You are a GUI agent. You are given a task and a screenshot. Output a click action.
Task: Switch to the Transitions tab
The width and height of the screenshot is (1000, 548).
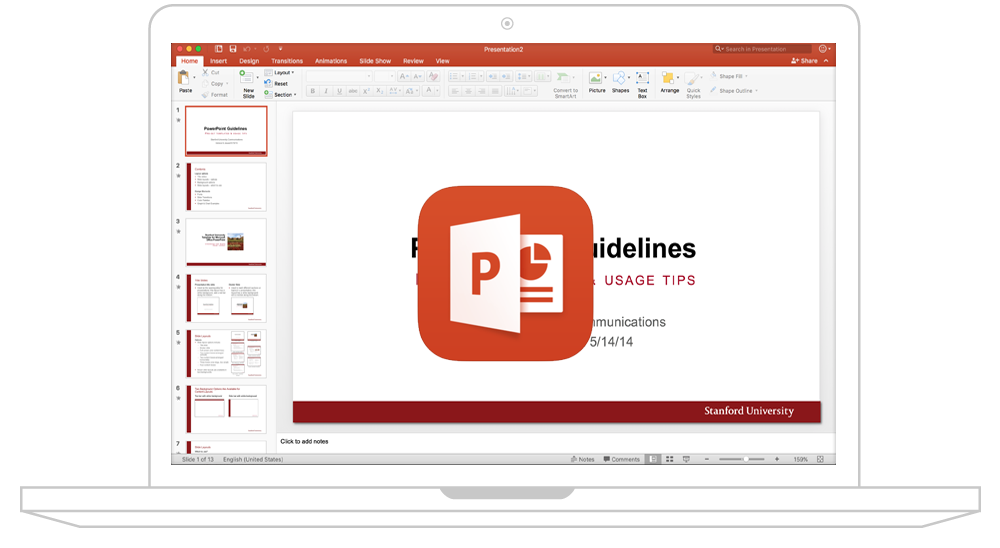pos(286,61)
